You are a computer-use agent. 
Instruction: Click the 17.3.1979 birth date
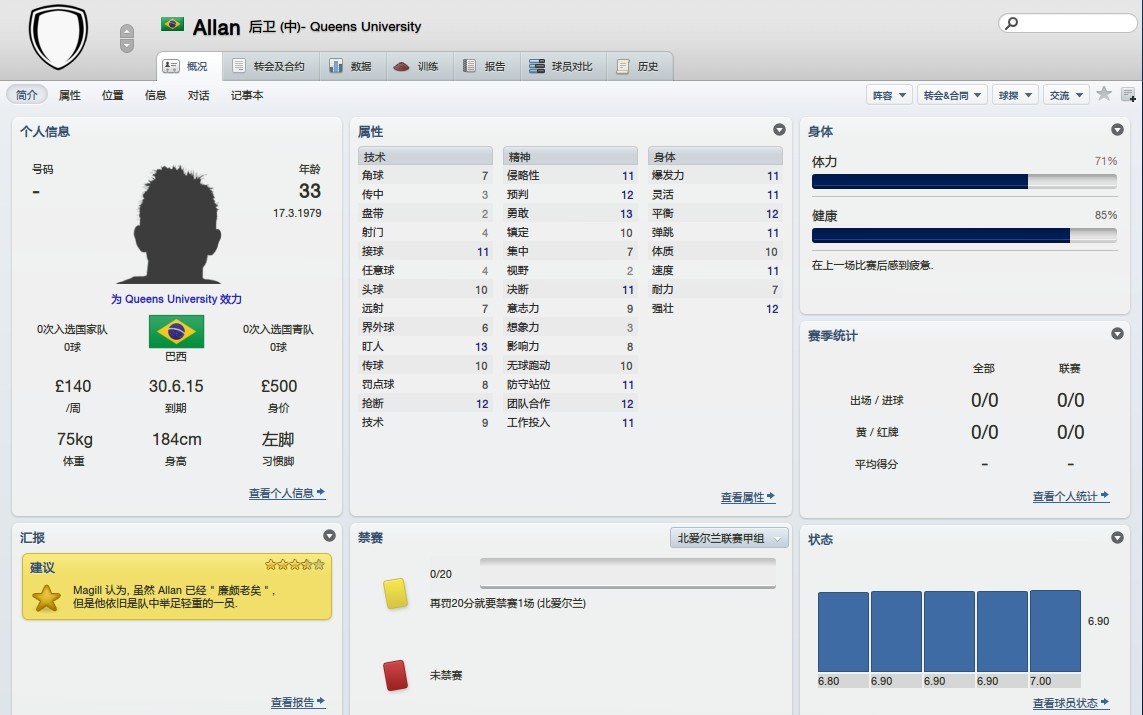coord(297,213)
